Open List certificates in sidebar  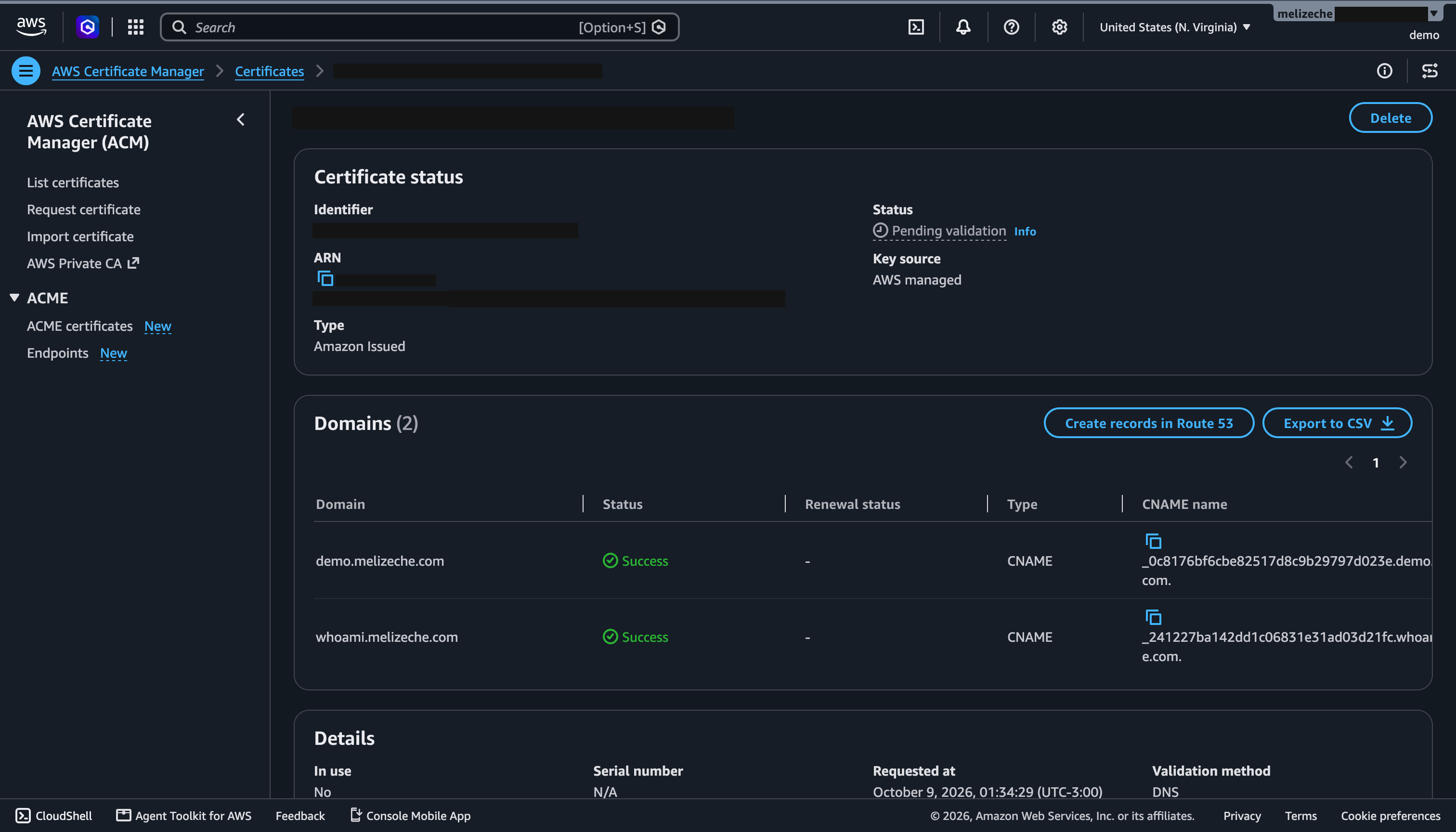[73, 182]
